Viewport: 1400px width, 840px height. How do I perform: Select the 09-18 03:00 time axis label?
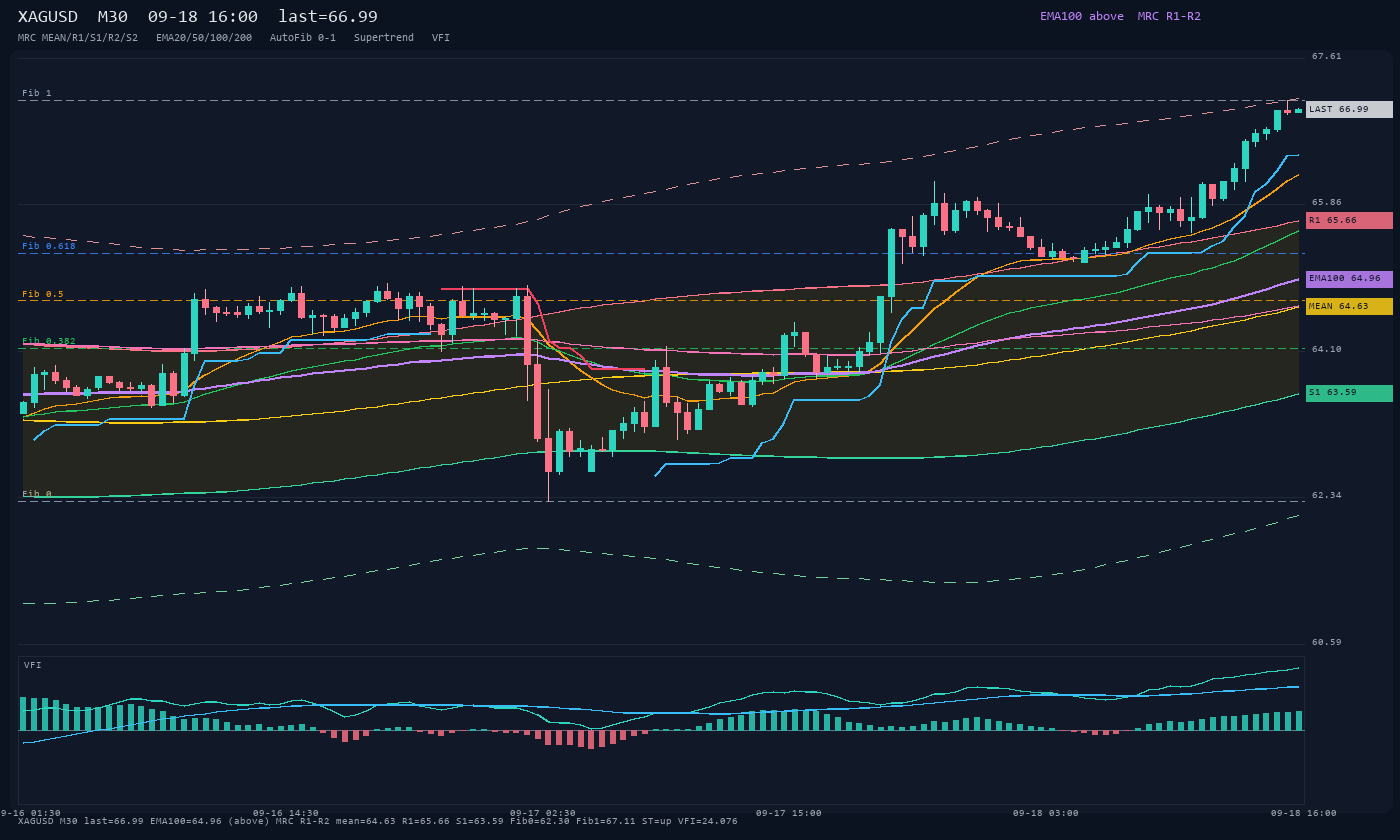tap(1046, 813)
